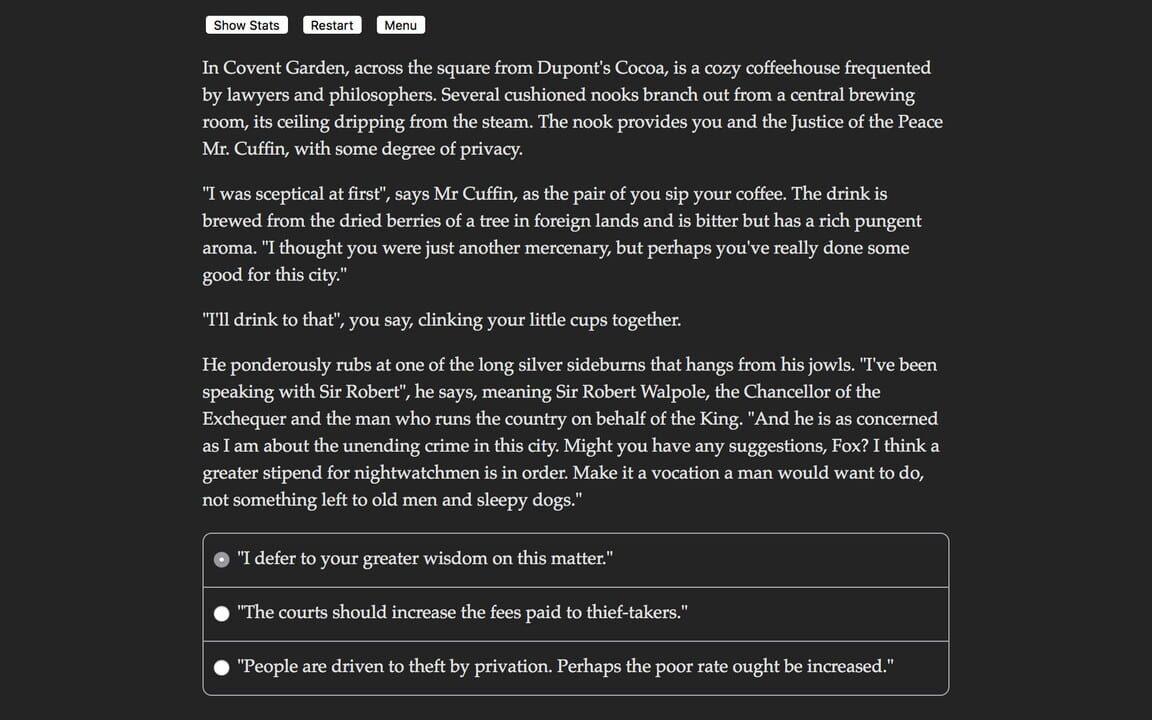Viewport: 1152px width, 720px height.
Task: Open the game's Menu options
Action: [x=400, y=24]
